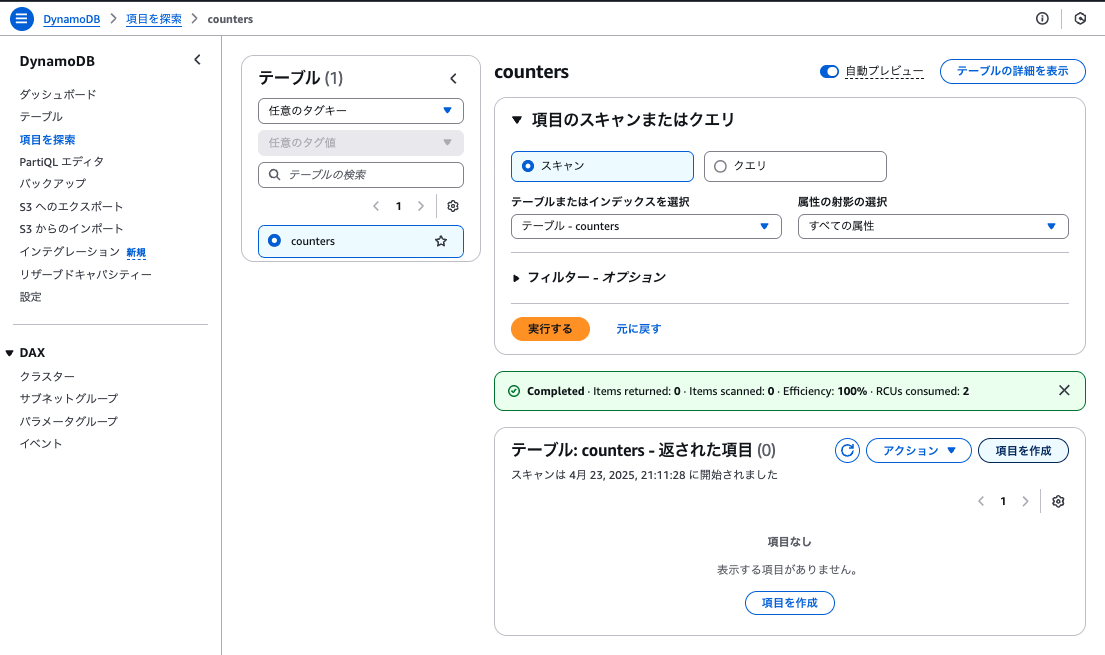The height and width of the screenshot is (655, 1105).
Task: Click search magnifier in テーブルの検索 field
Action: click(x=275, y=175)
